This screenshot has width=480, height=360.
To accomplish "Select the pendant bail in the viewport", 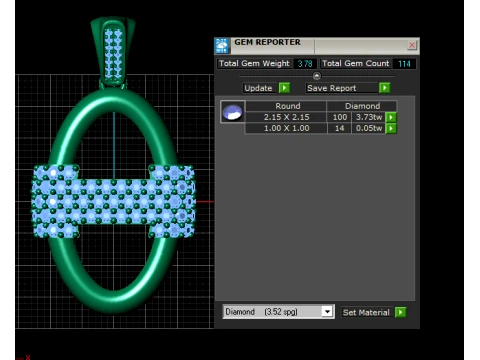I will click(113, 53).
